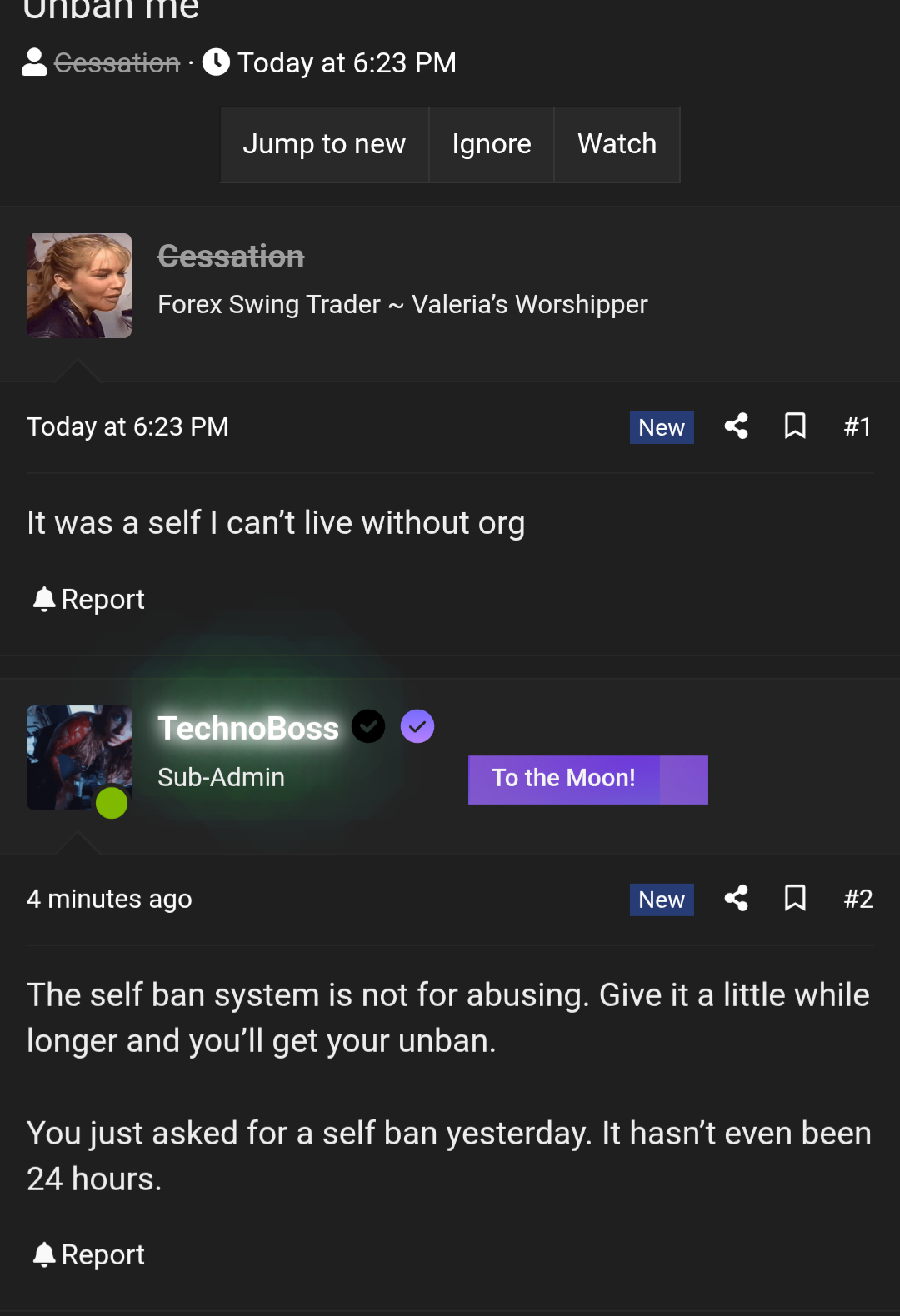Open permalink #2
The width and height of the screenshot is (900, 1316).
coord(857,900)
